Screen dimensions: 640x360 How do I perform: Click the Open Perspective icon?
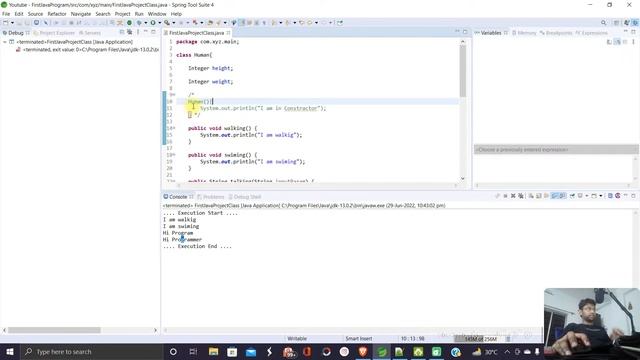click(616, 23)
